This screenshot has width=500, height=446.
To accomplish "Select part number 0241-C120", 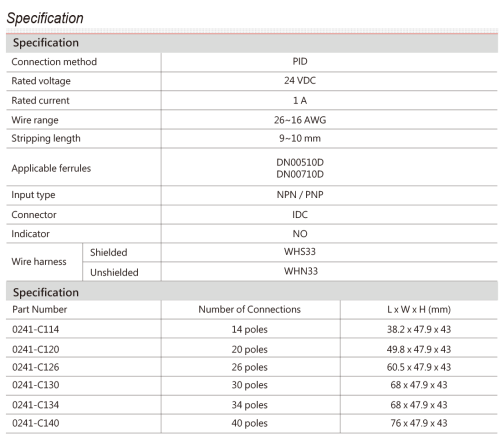I will pos(35,349).
